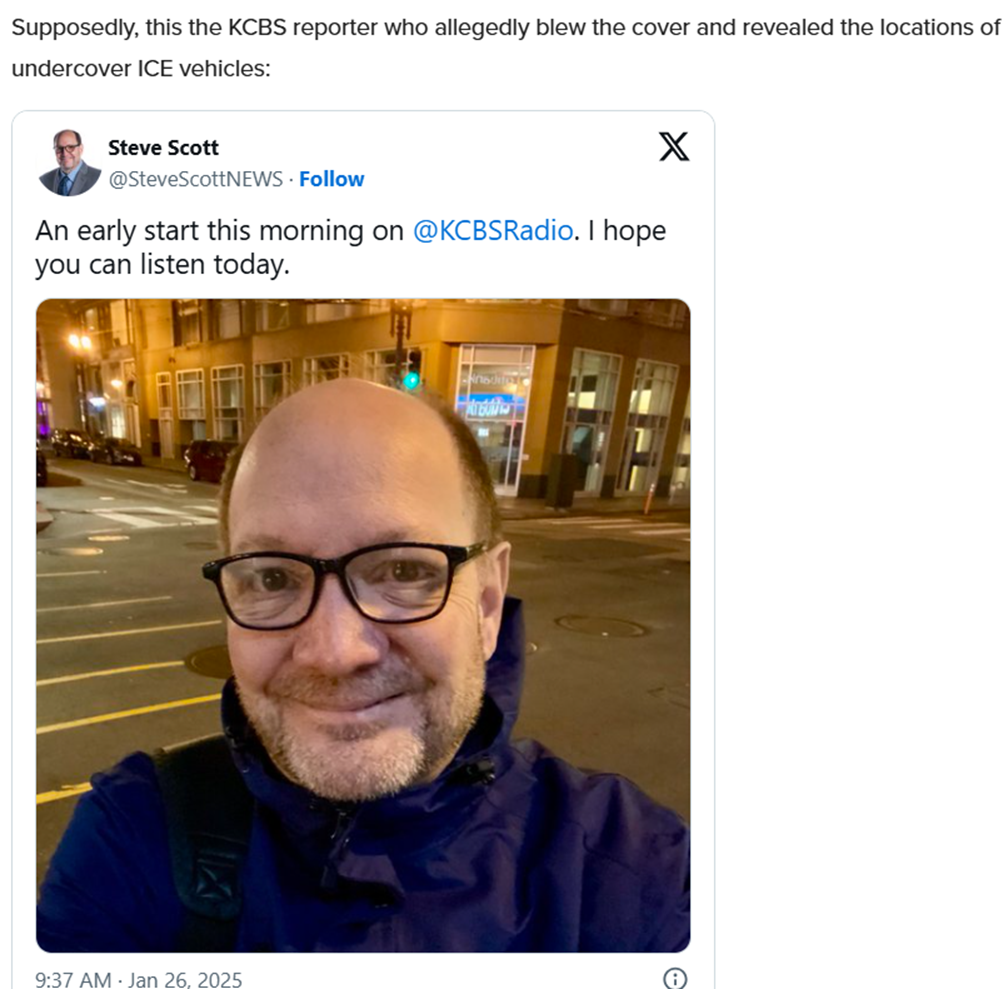Open the selfie photo in the tweet
Image resolution: width=1008 pixels, height=989 pixels.
pos(363,625)
